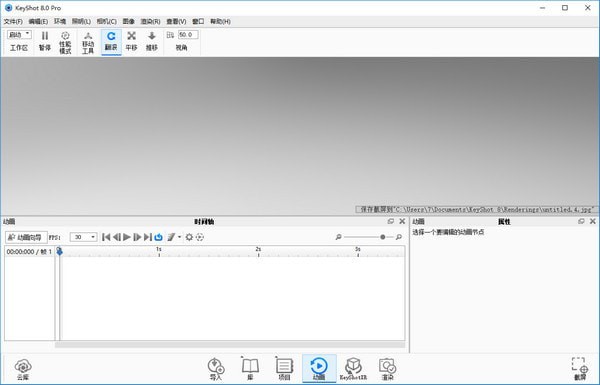Select the Pan camera tool

(x=131, y=41)
